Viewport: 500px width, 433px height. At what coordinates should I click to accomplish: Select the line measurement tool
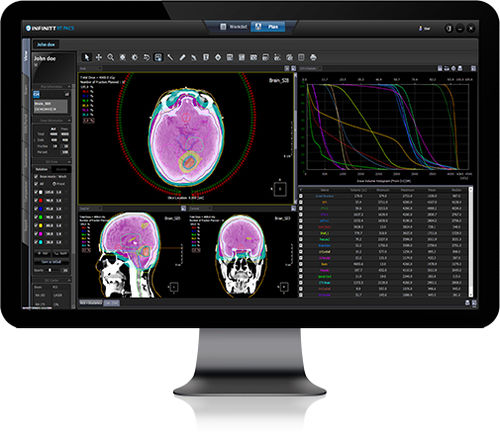pos(170,57)
